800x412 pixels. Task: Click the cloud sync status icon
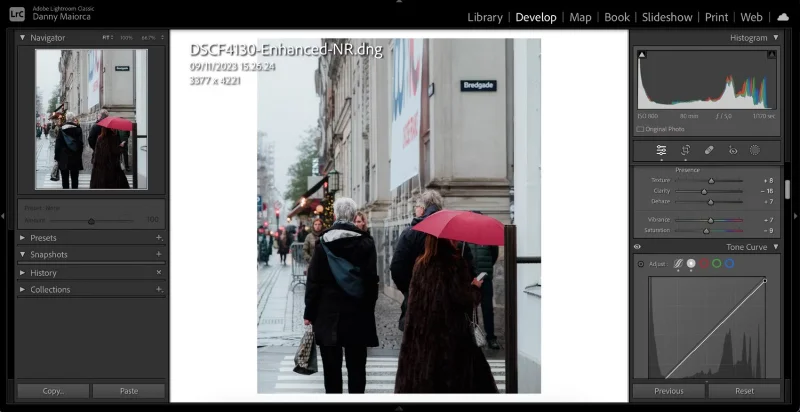coord(783,17)
